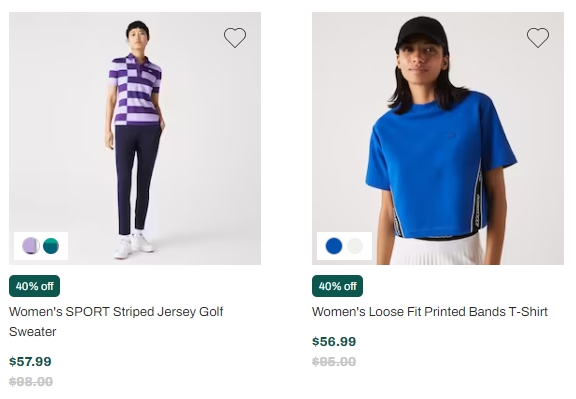Screen dimensions: 576x399
Task: Click the model's black cap in the T-shirt photo
Action: (422, 32)
